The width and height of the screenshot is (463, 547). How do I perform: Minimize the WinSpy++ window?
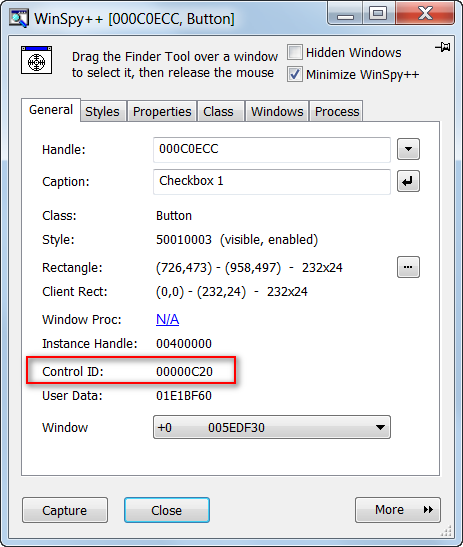345,14
